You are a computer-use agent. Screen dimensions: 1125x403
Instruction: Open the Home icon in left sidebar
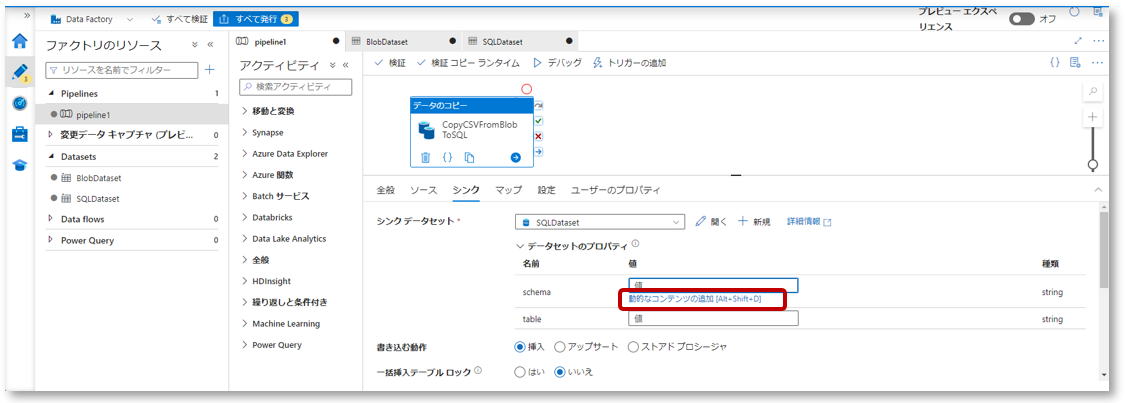pyautogui.click(x=19, y=41)
